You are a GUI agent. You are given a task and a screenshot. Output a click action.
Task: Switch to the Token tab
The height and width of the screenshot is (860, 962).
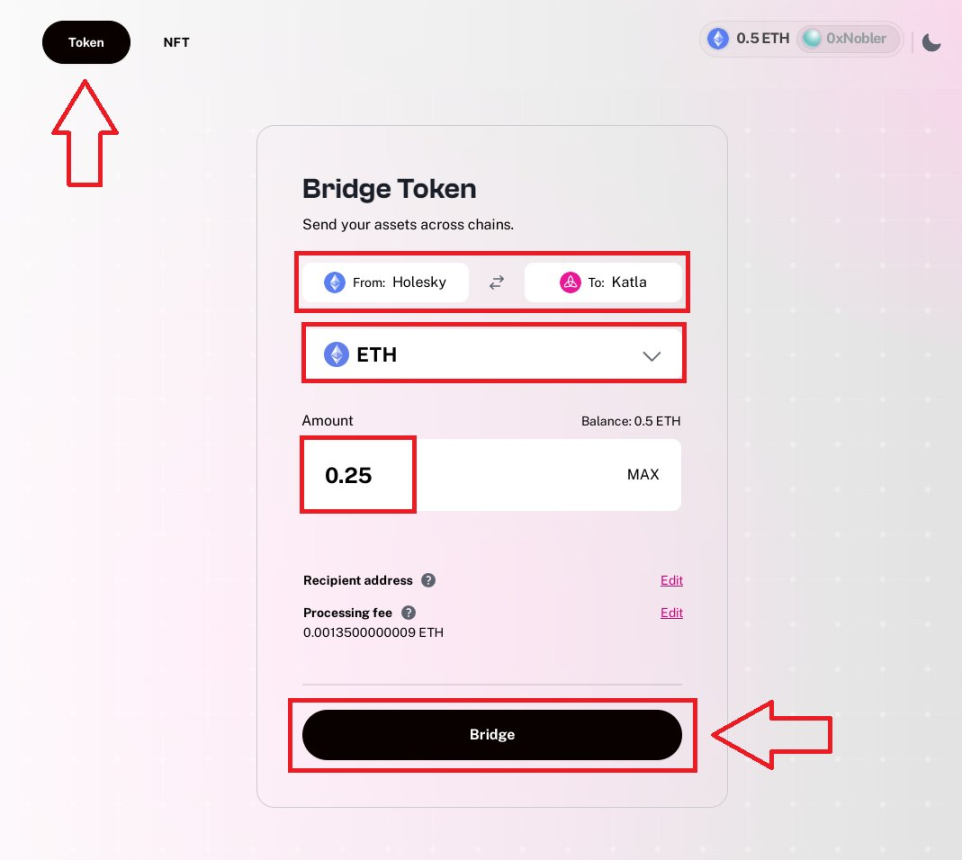point(86,42)
